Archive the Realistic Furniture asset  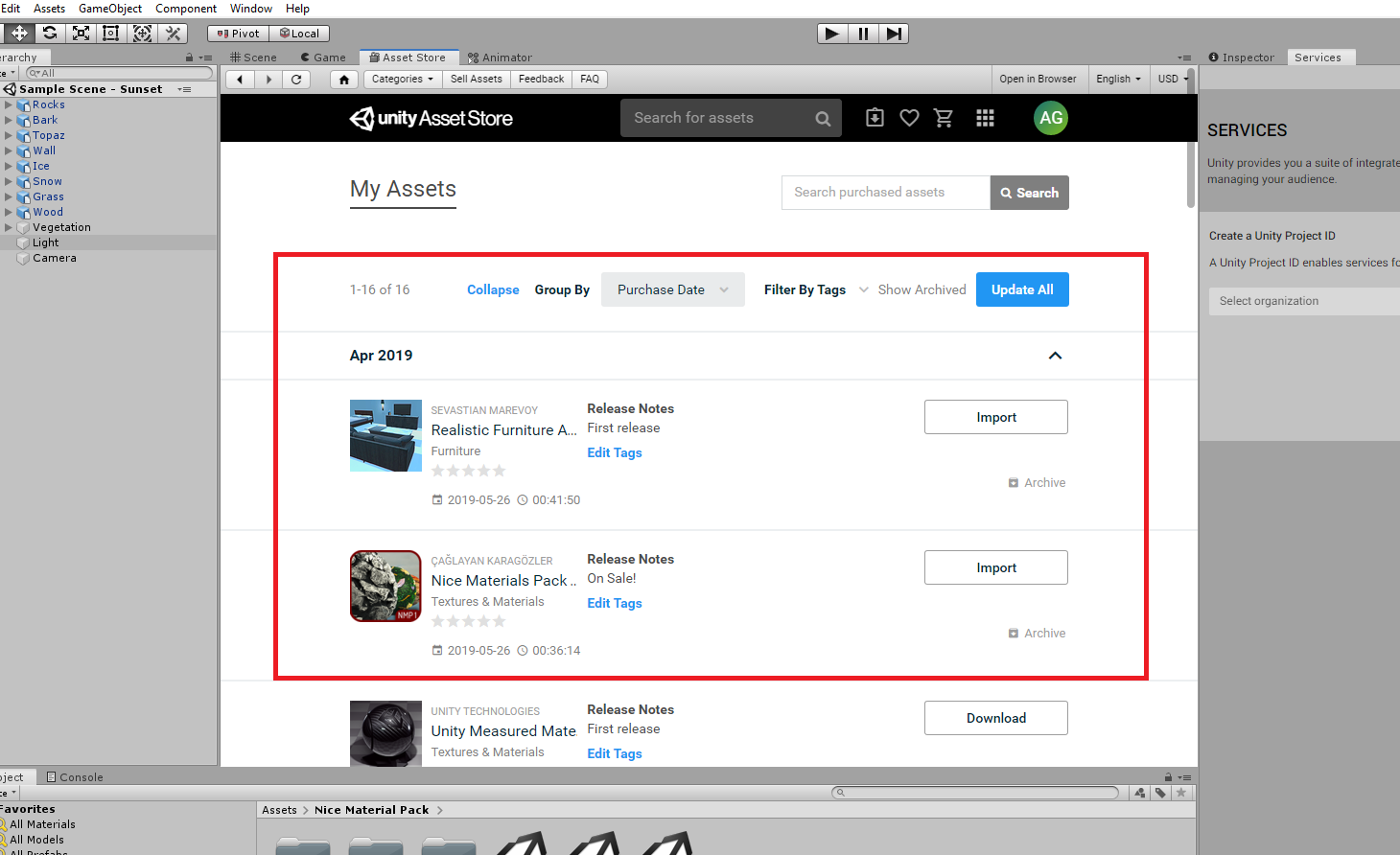(x=1037, y=482)
